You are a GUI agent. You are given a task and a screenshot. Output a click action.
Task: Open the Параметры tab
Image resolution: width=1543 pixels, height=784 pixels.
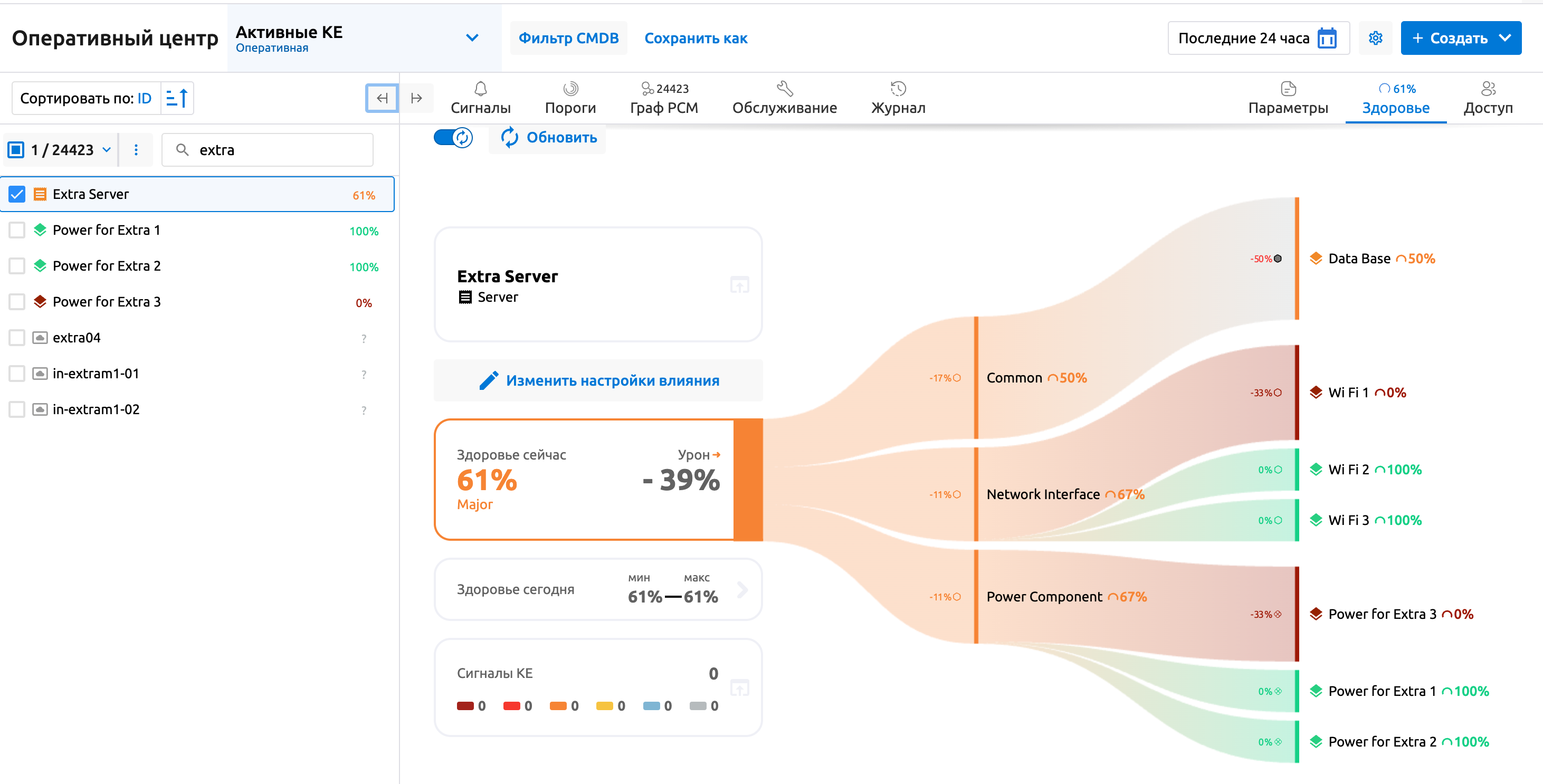(1288, 99)
